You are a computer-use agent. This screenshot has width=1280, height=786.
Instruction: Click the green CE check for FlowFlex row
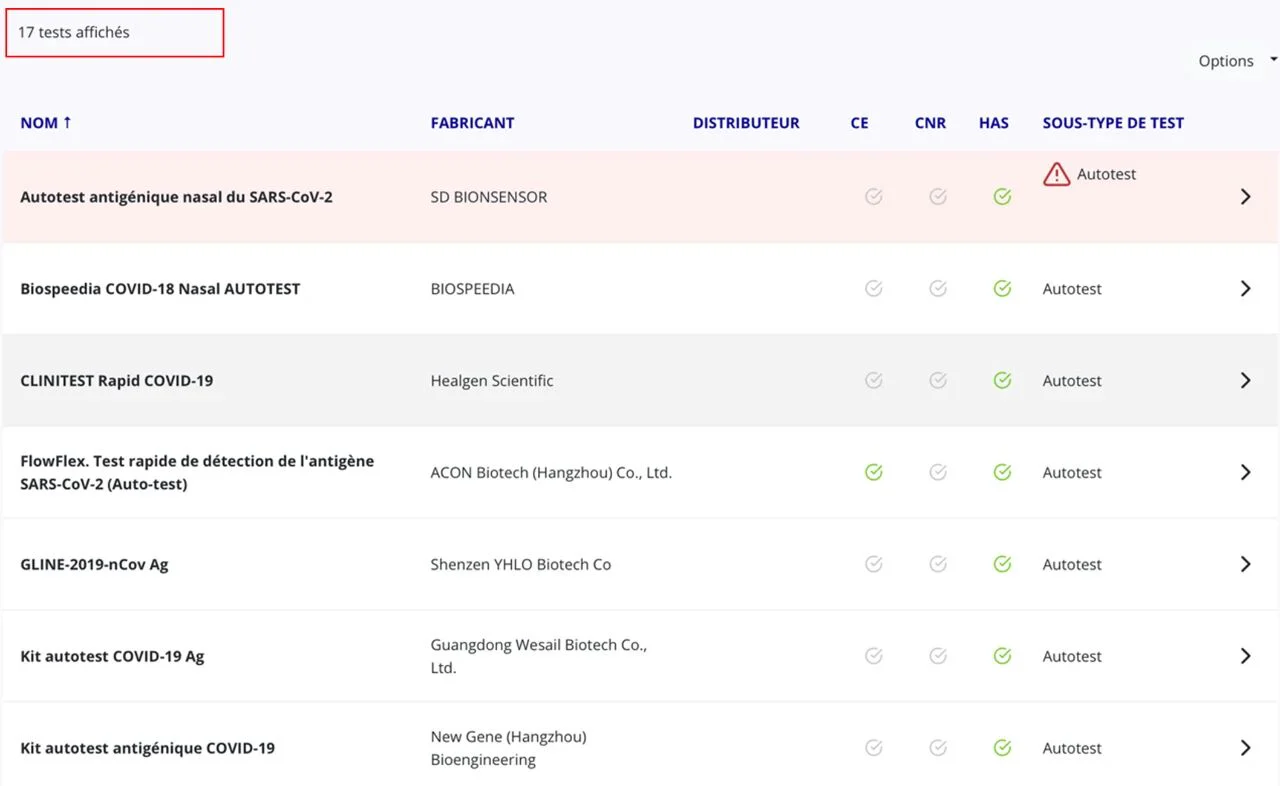click(x=874, y=472)
